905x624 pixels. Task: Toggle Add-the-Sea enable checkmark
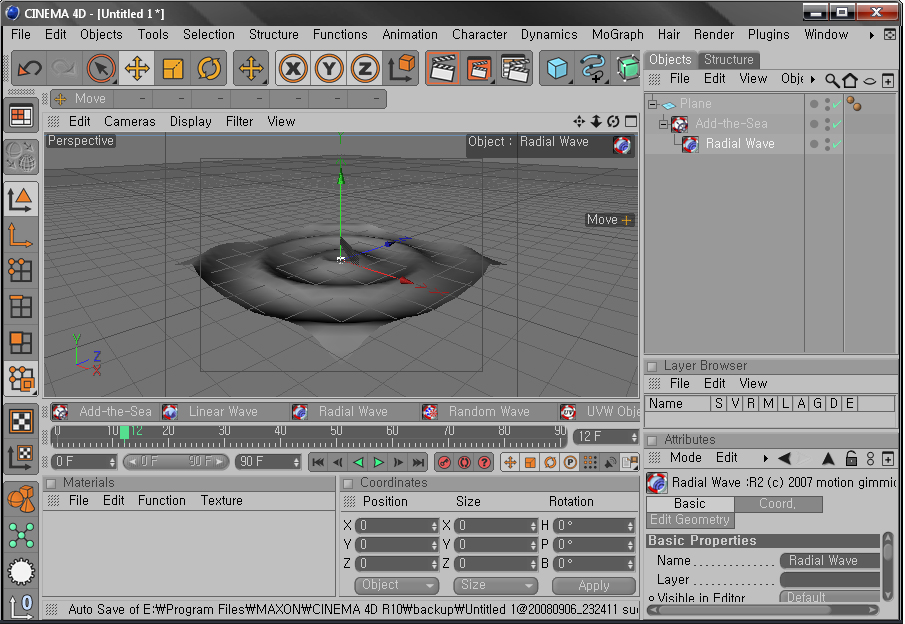coord(837,124)
